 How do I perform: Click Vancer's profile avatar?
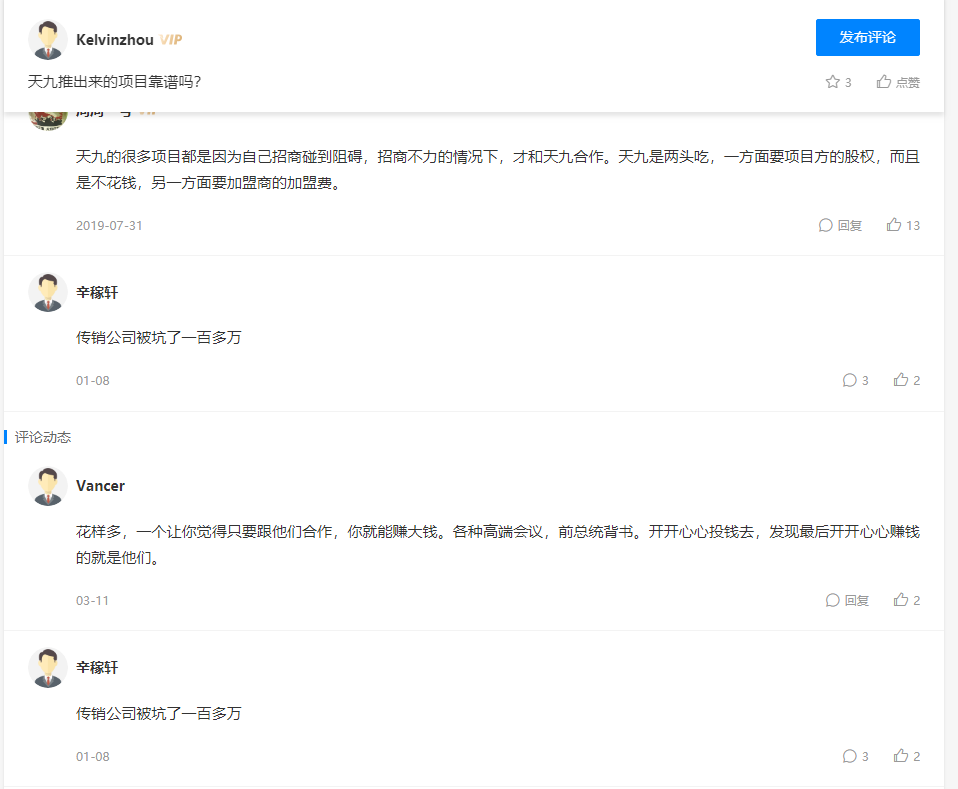coord(48,486)
